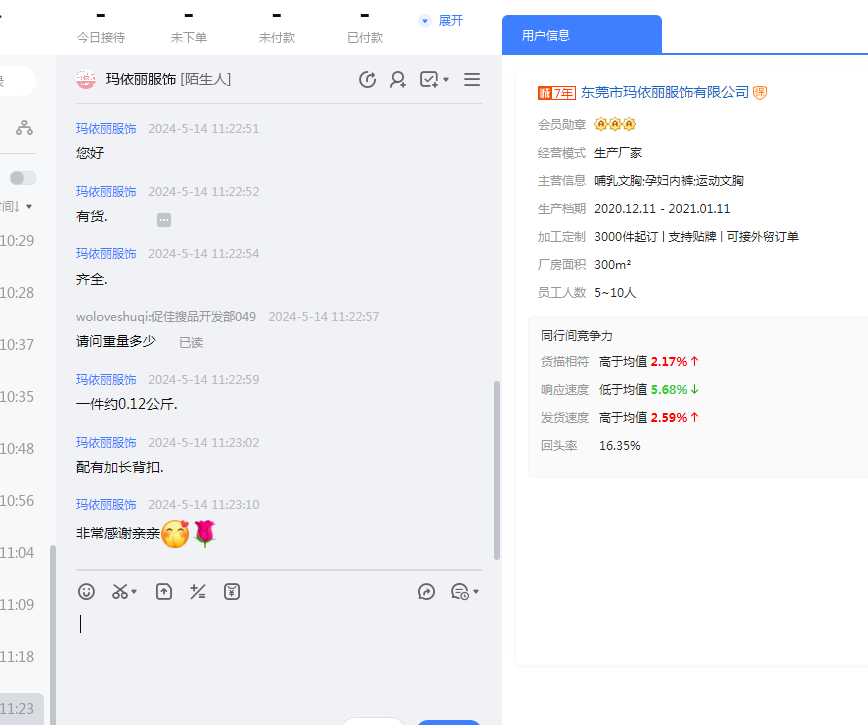The width and height of the screenshot is (868, 725).
Task: Click the refresh history icon in chat header
Action: click(367, 80)
